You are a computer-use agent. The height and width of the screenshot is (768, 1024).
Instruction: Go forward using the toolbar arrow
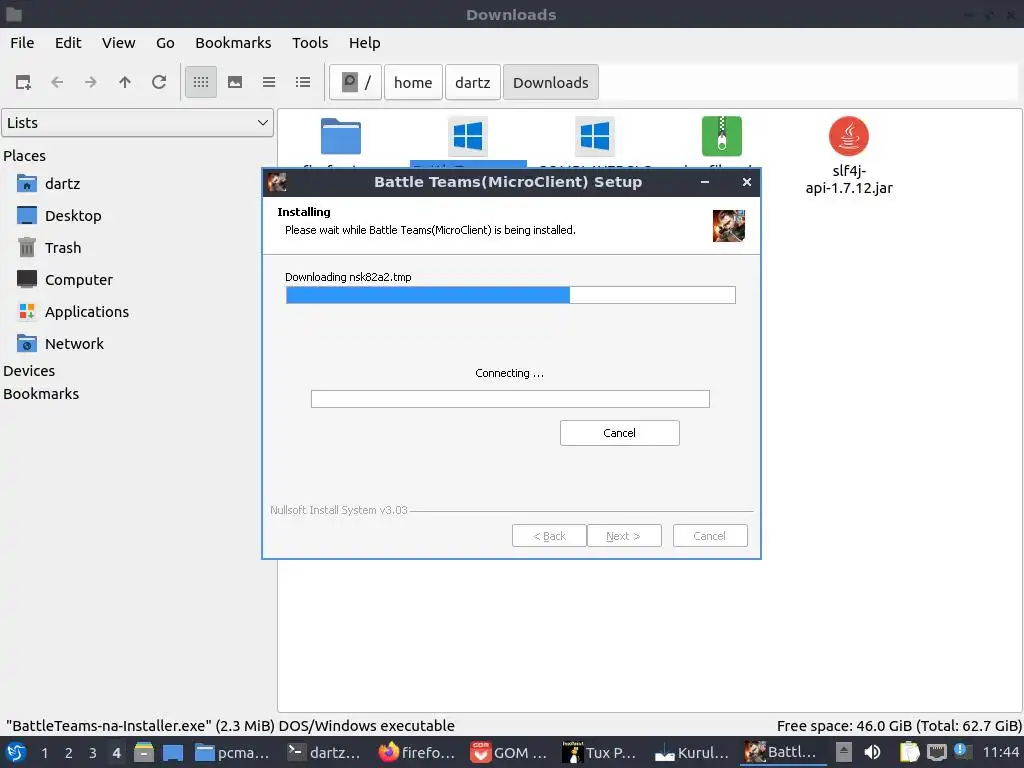point(91,82)
